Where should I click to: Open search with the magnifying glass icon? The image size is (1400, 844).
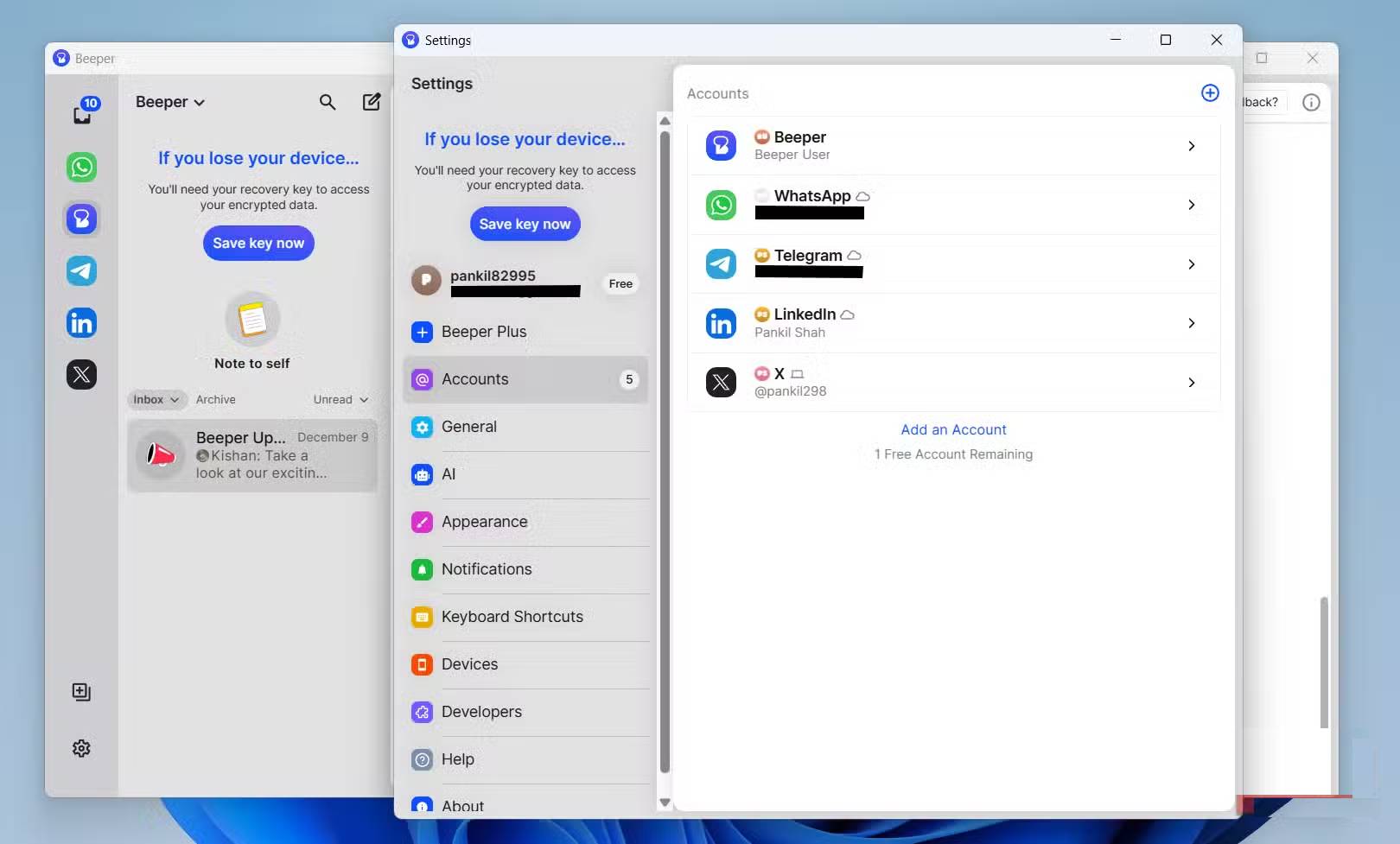(x=328, y=102)
